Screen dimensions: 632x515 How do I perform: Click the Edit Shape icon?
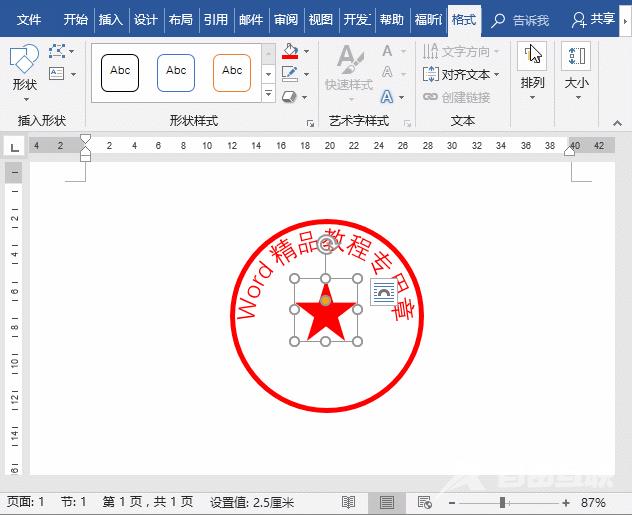59,51
